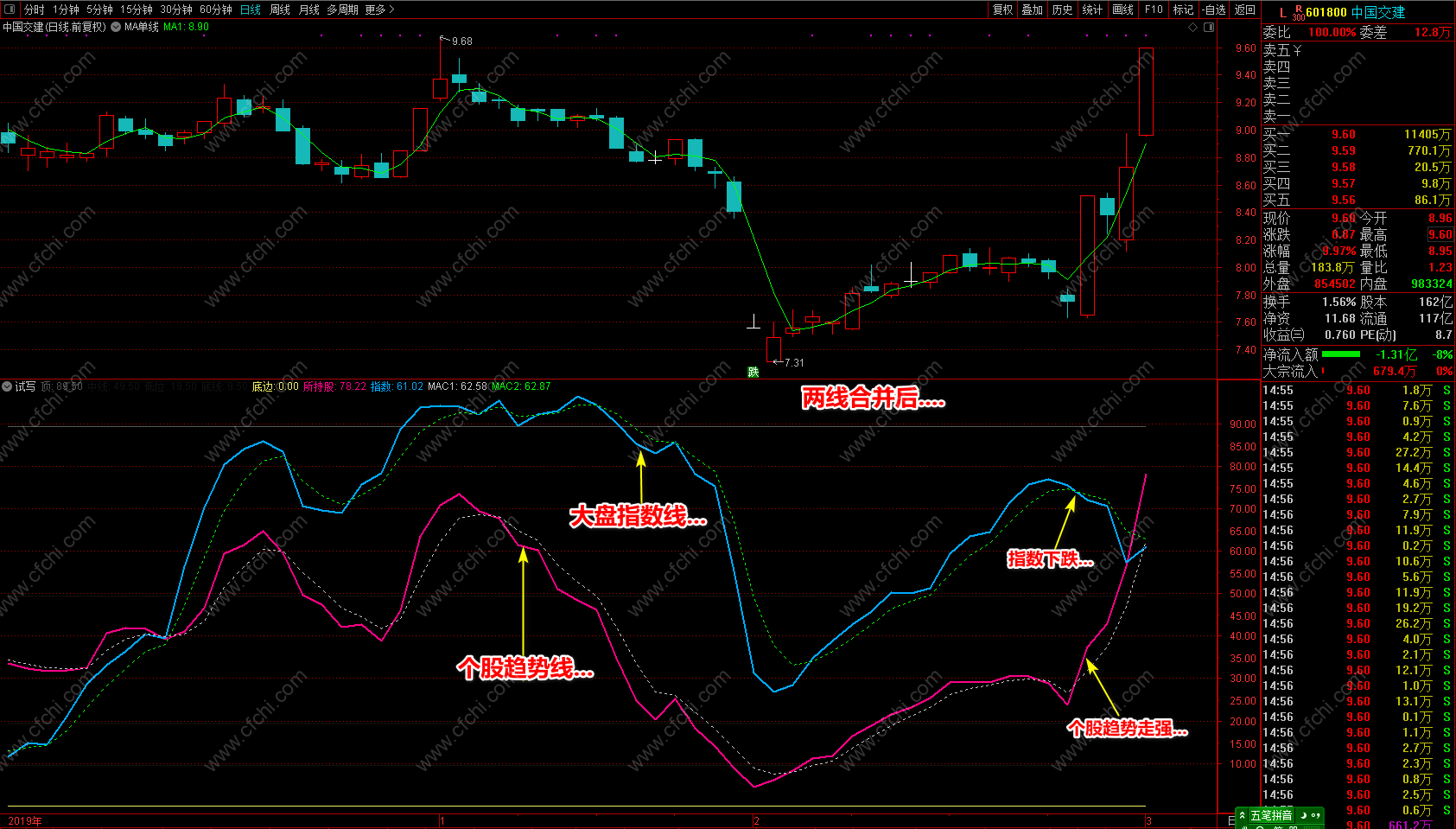Click tick row with volume 27.2万

click(1357, 452)
